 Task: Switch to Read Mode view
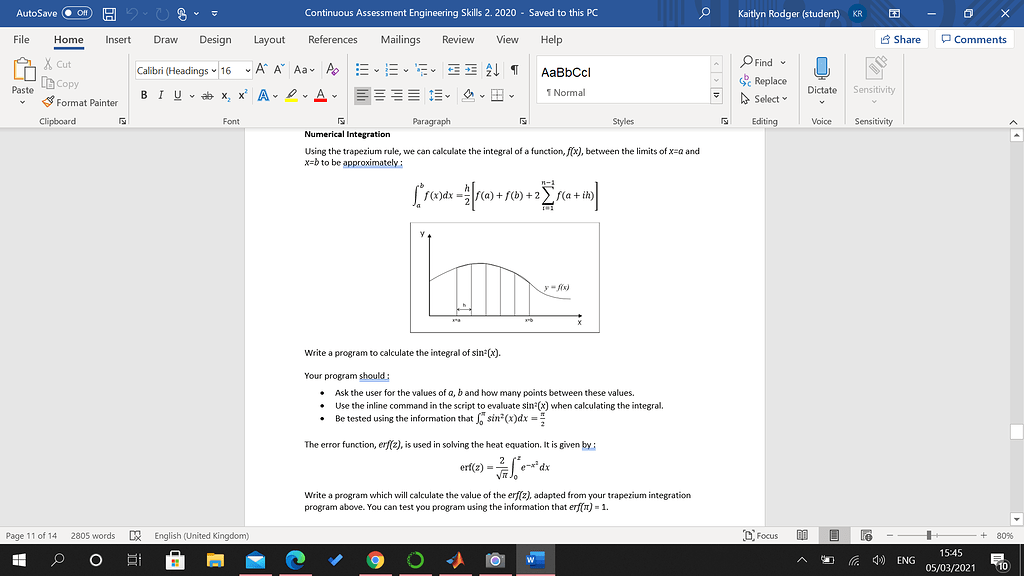point(803,536)
